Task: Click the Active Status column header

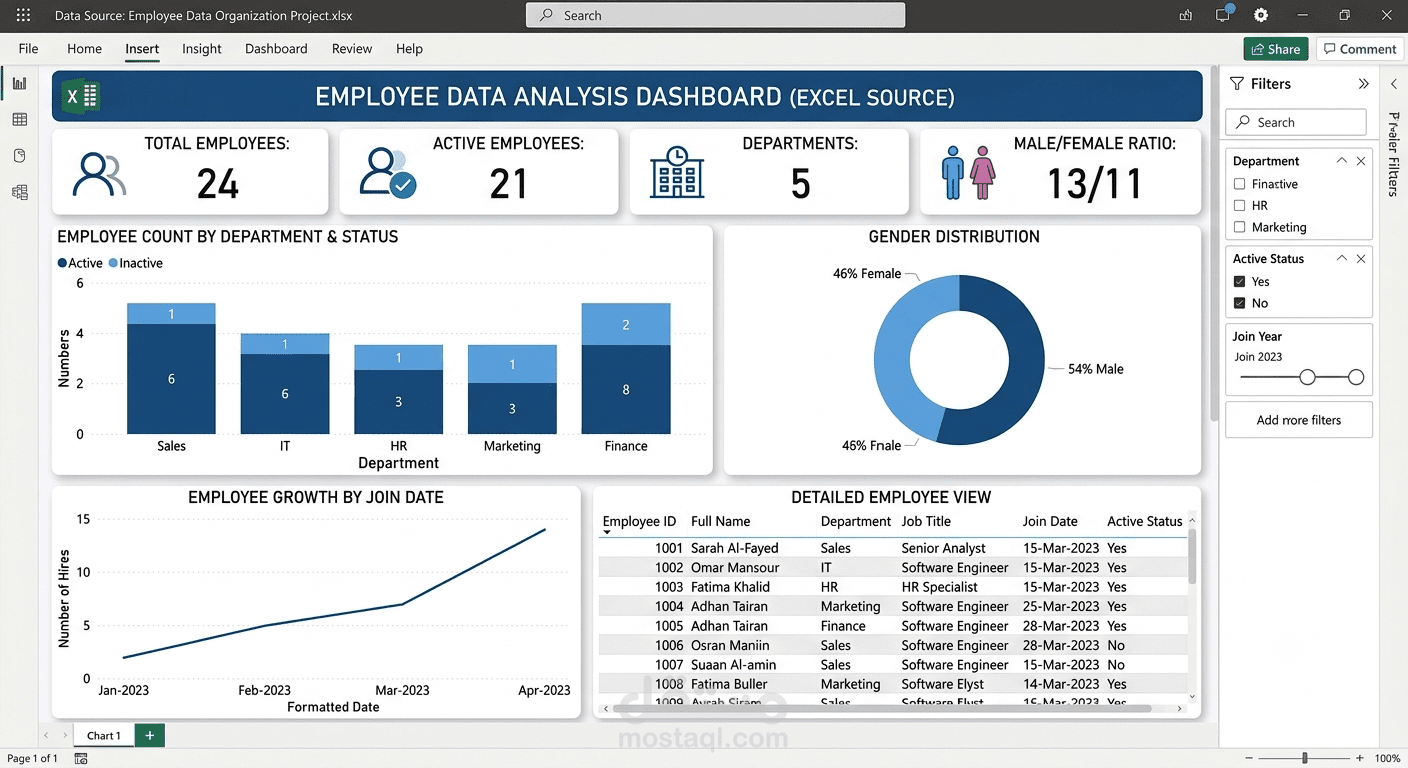Action: (1145, 521)
